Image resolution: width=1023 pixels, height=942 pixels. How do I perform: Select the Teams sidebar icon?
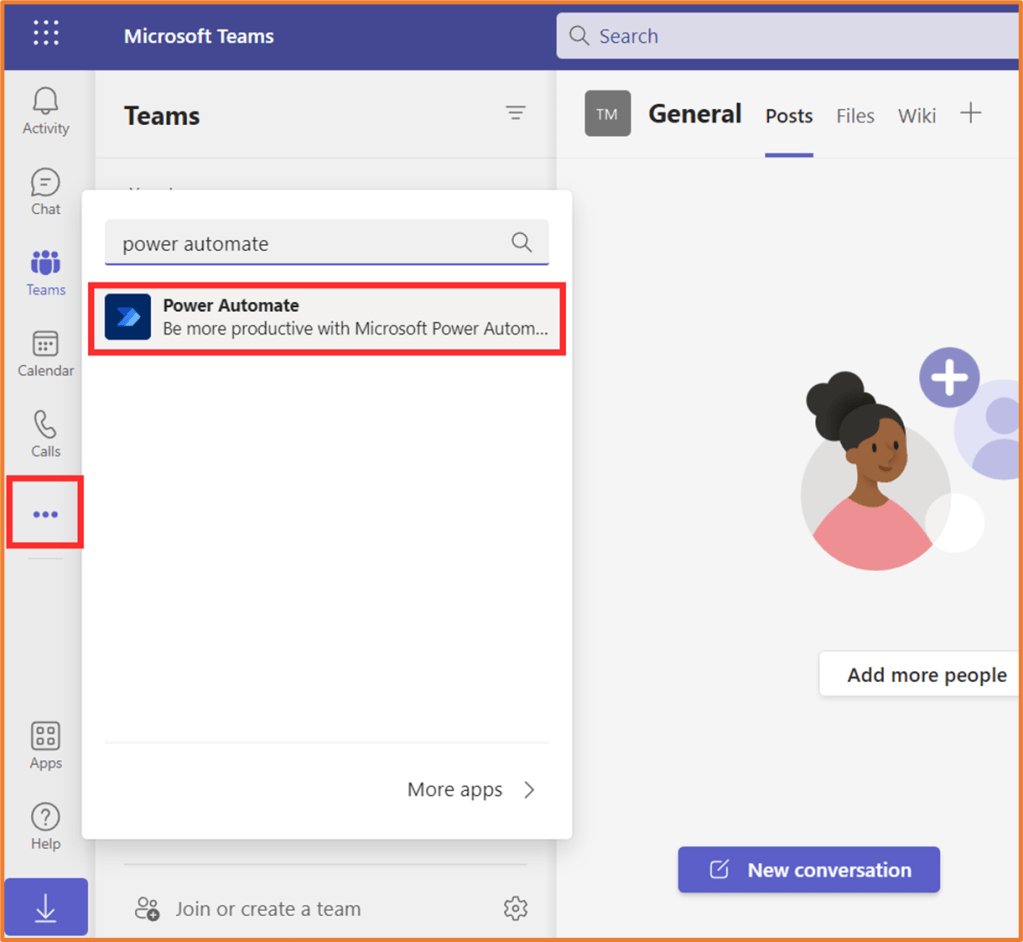click(46, 272)
